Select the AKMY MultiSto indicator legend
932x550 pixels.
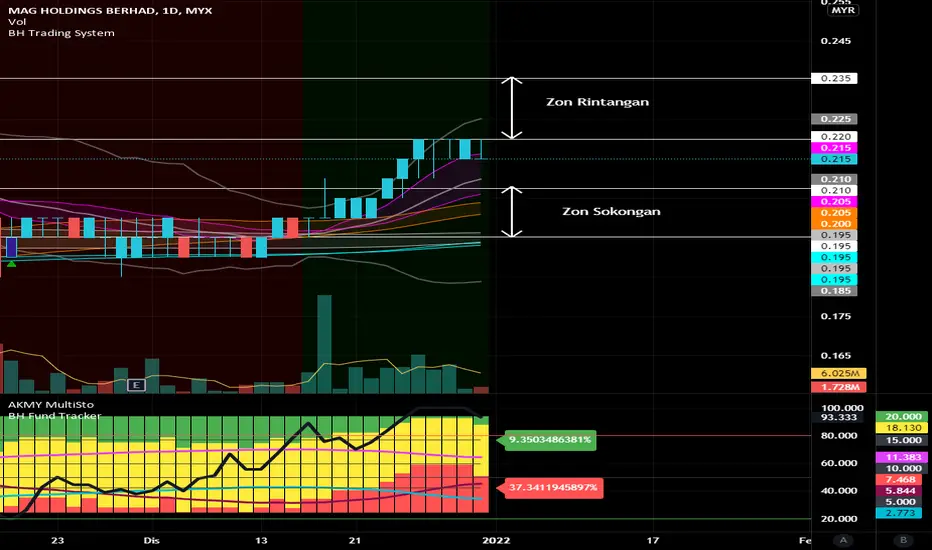(x=51, y=404)
